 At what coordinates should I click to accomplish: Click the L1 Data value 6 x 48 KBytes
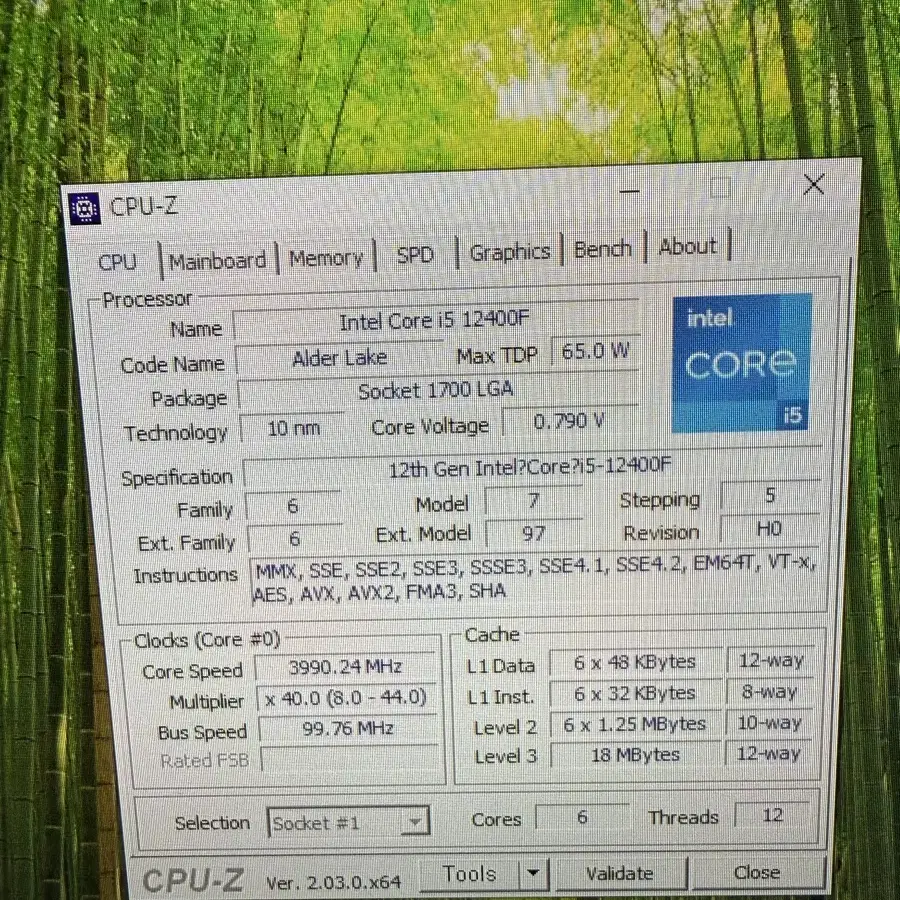pyautogui.click(x=635, y=662)
